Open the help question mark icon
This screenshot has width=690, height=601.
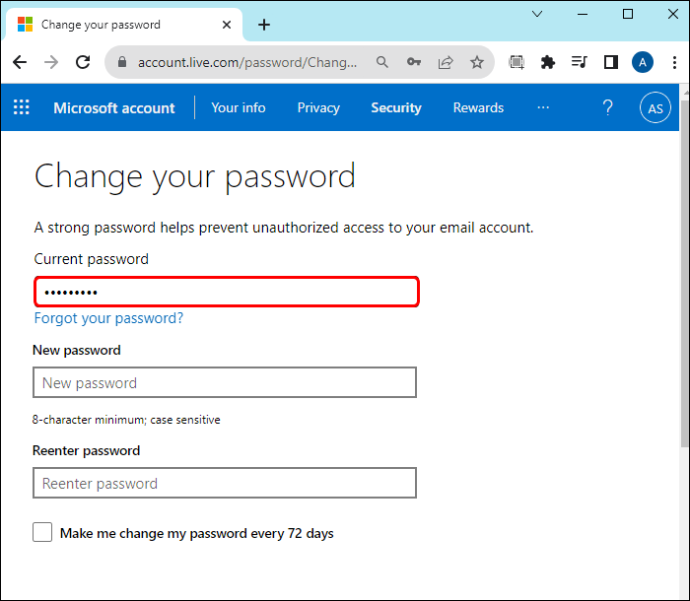click(x=608, y=107)
